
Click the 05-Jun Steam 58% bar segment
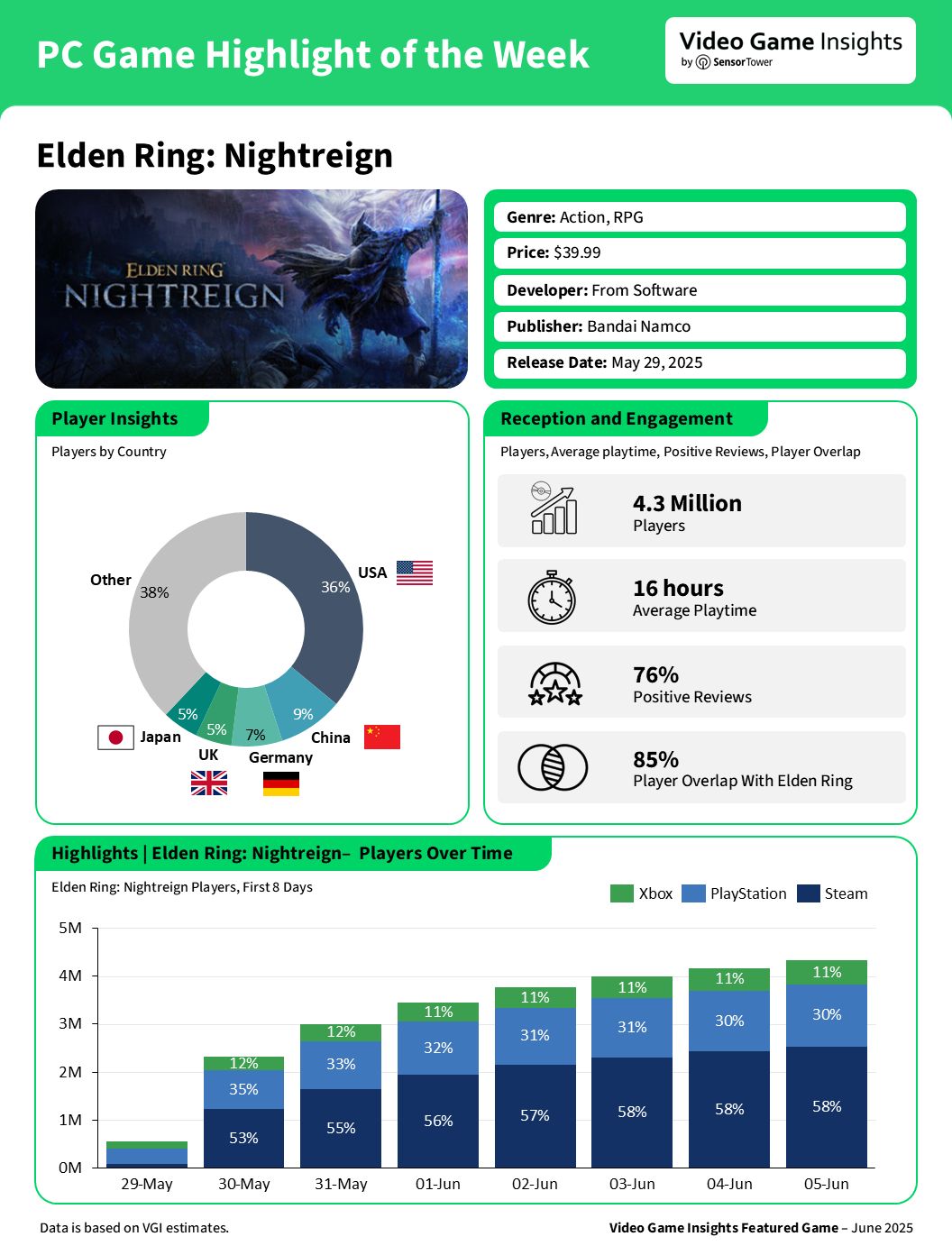(827, 1106)
